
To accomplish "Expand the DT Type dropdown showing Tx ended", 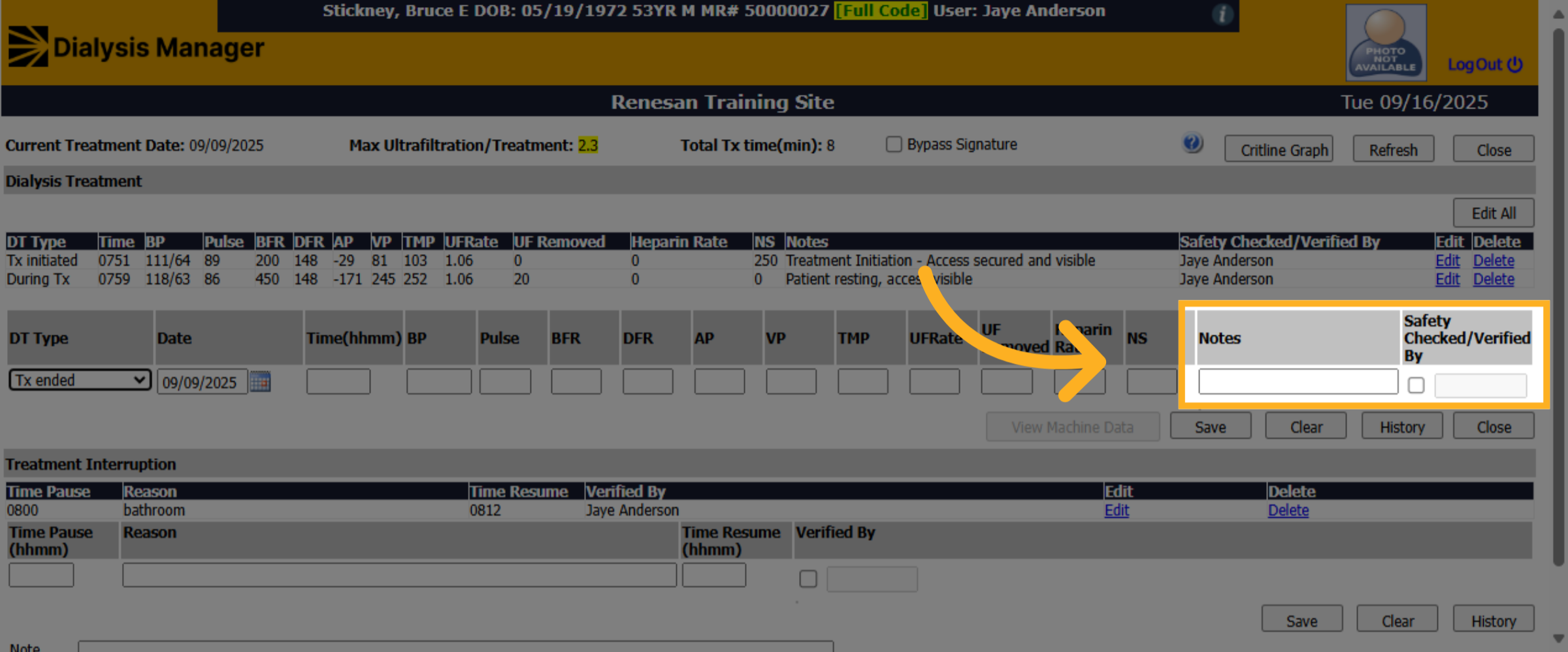I will (x=80, y=380).
